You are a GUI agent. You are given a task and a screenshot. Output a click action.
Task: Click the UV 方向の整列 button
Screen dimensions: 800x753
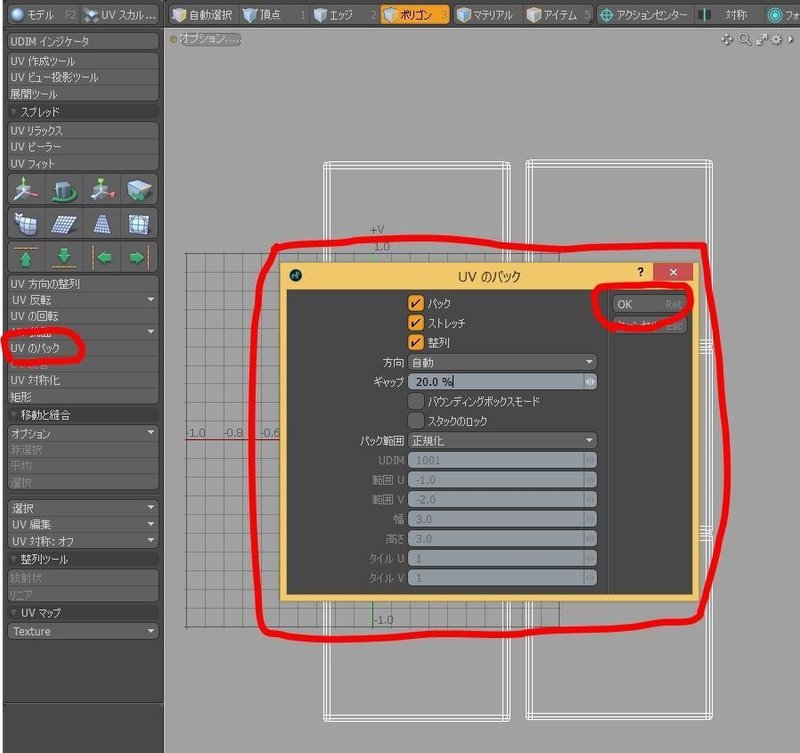click(83, 284)
